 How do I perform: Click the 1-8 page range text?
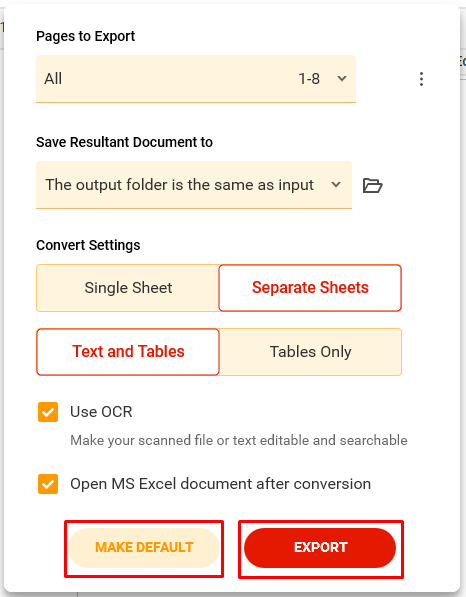tap(309, 79)
